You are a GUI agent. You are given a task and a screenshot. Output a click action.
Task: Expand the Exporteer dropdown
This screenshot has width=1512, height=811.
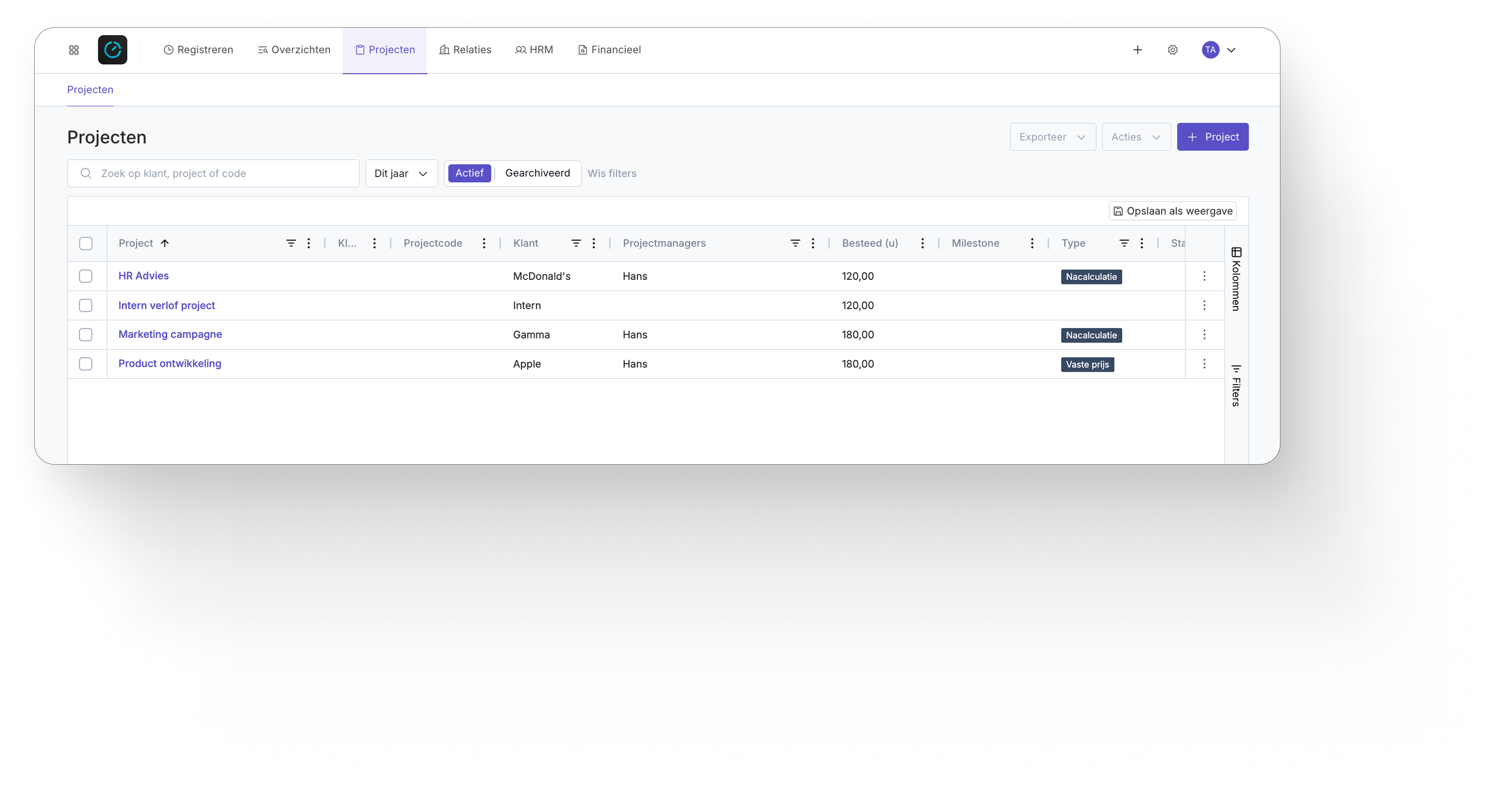1052,137
